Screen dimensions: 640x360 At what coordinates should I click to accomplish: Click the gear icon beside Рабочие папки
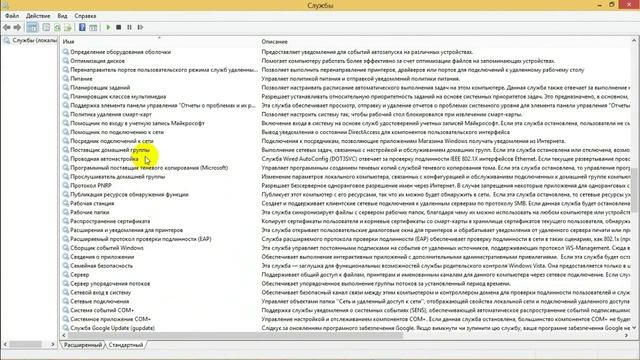click(66, 212)
